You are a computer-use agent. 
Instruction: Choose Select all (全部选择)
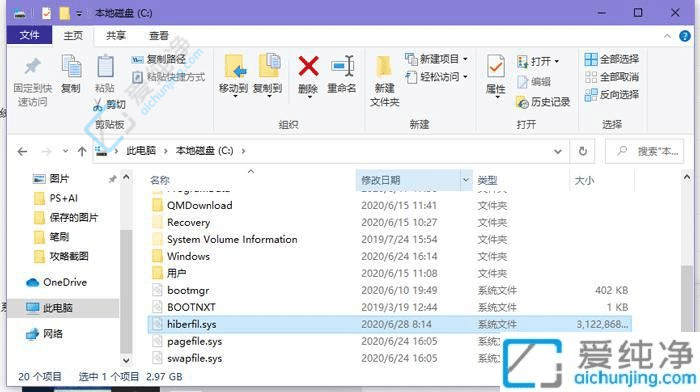[612, 59]
